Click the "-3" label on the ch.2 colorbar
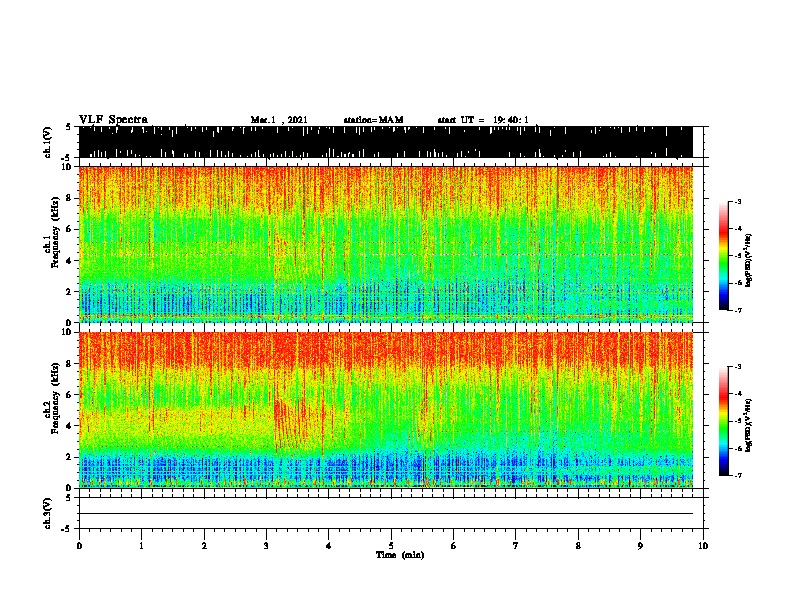 click(x=737, y=367)
